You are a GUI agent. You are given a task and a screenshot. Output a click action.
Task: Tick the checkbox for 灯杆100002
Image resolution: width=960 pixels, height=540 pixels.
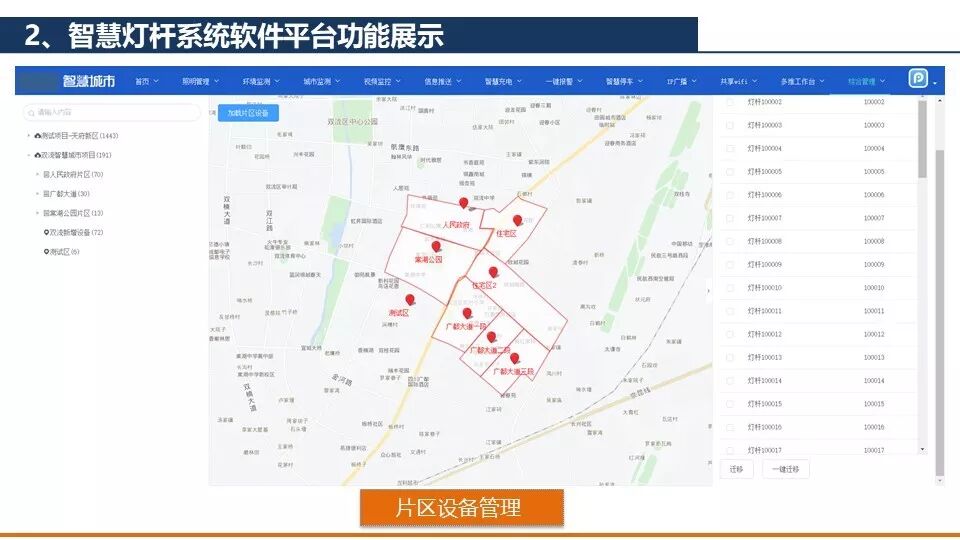(x=729, y=102)
